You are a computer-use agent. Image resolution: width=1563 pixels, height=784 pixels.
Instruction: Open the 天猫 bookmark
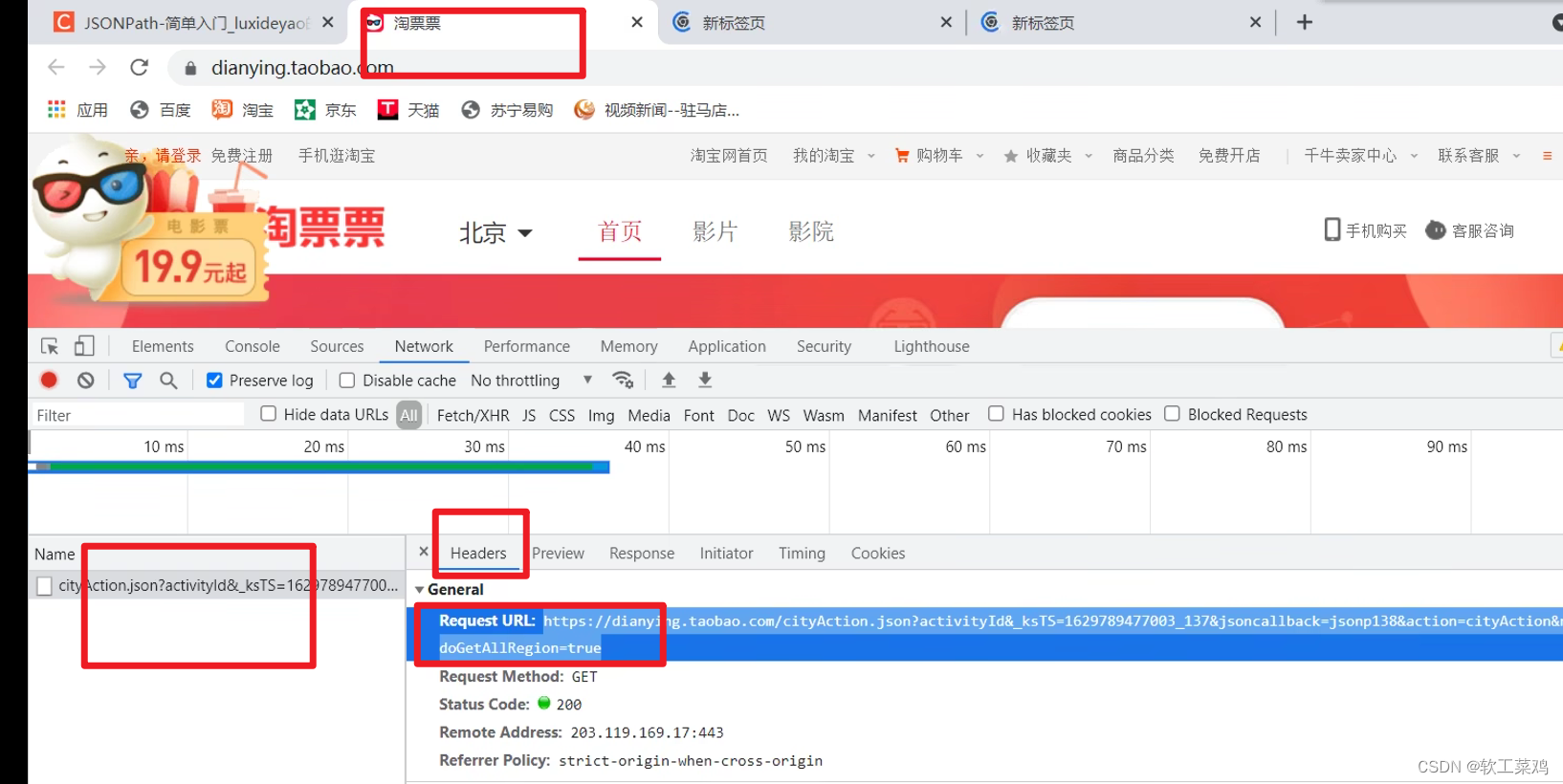tap(408, 110)
